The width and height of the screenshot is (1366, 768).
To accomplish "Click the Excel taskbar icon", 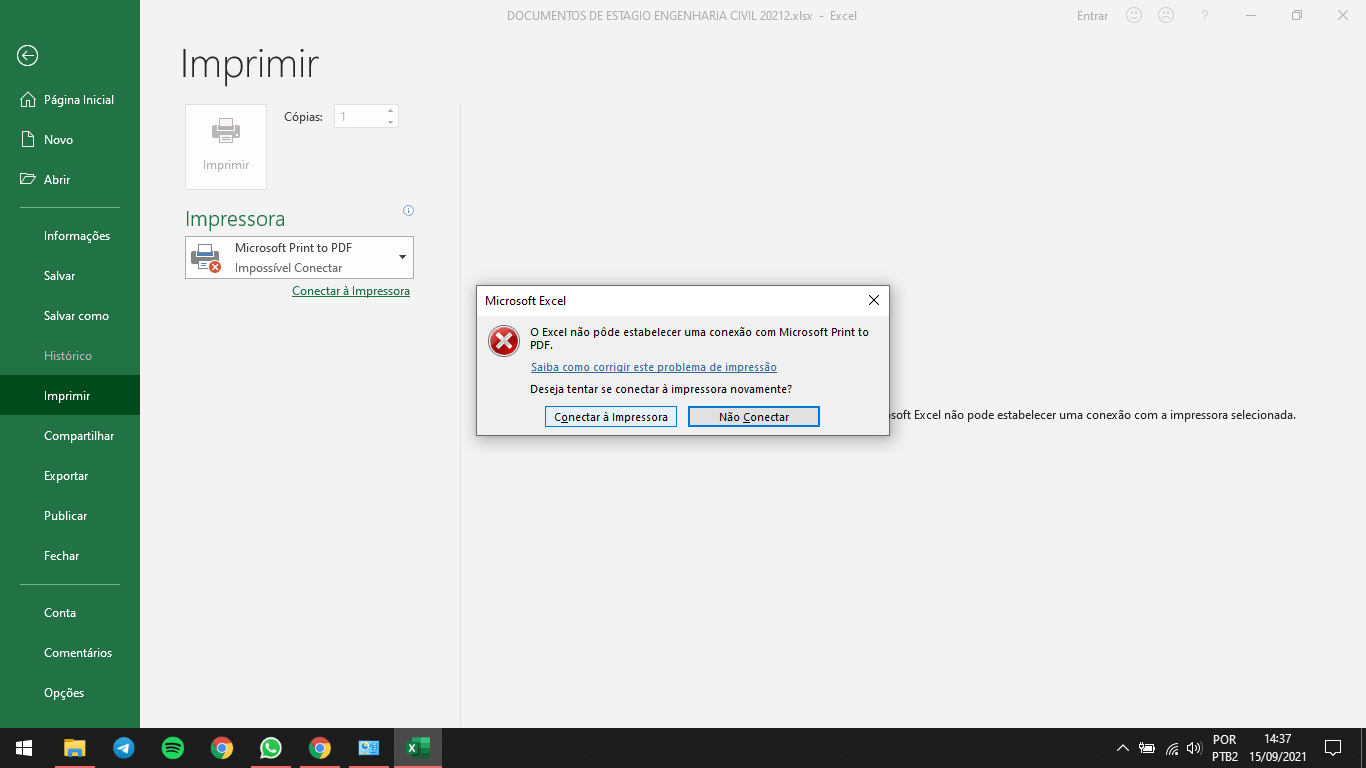I will (x=418, y=748).
